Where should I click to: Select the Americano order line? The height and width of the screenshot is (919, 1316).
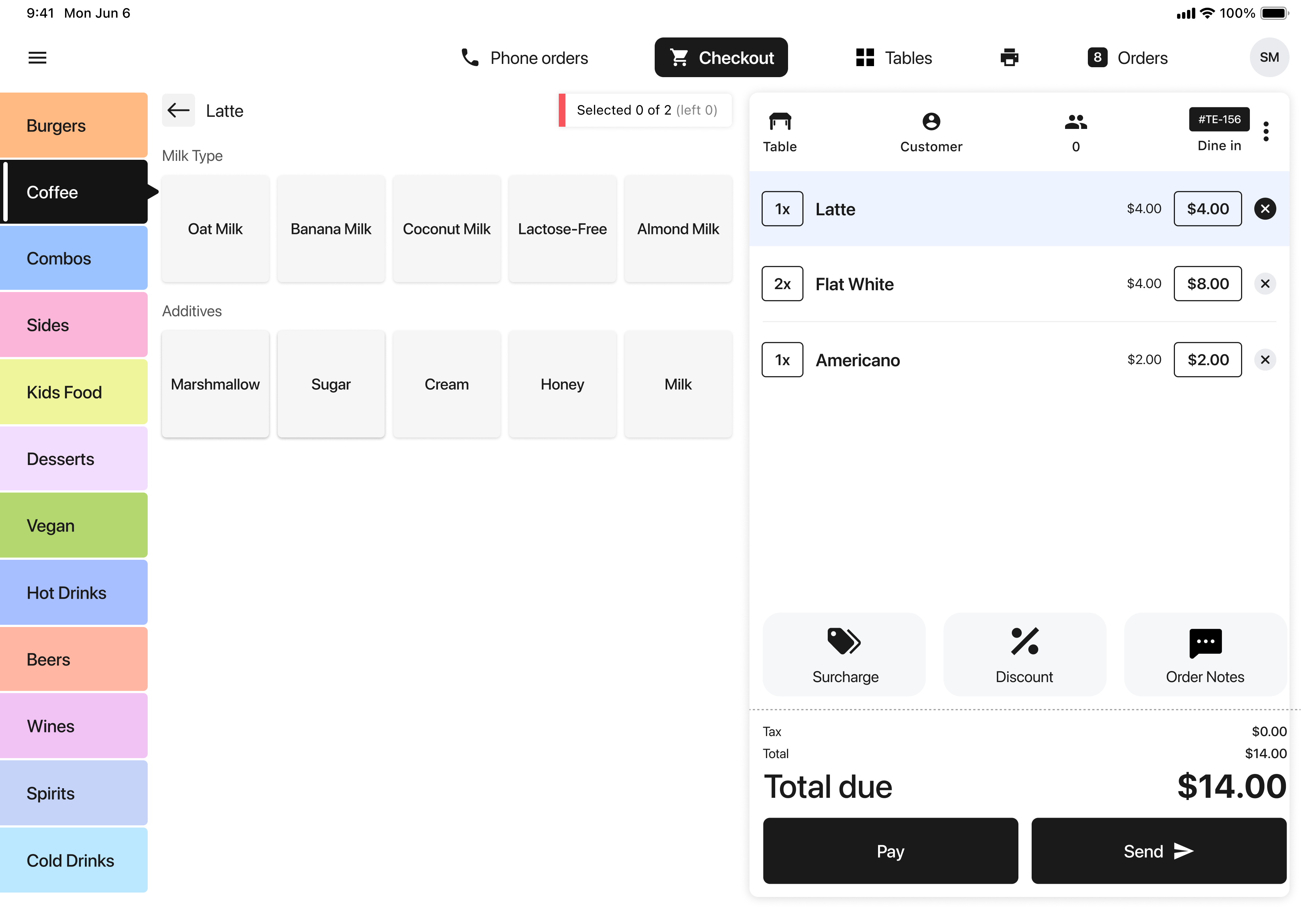pos(1019,360)
